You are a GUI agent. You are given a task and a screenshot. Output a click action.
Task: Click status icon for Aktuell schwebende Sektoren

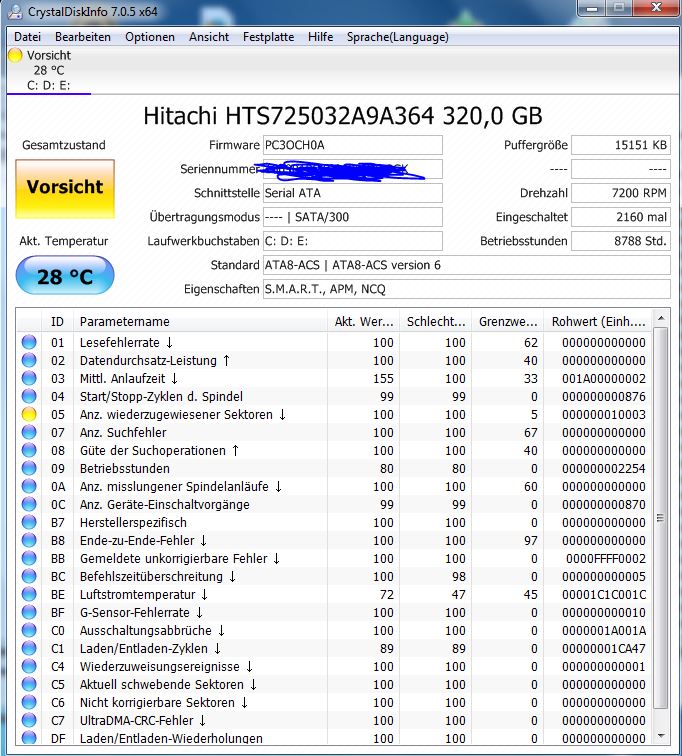click(29, 684)
